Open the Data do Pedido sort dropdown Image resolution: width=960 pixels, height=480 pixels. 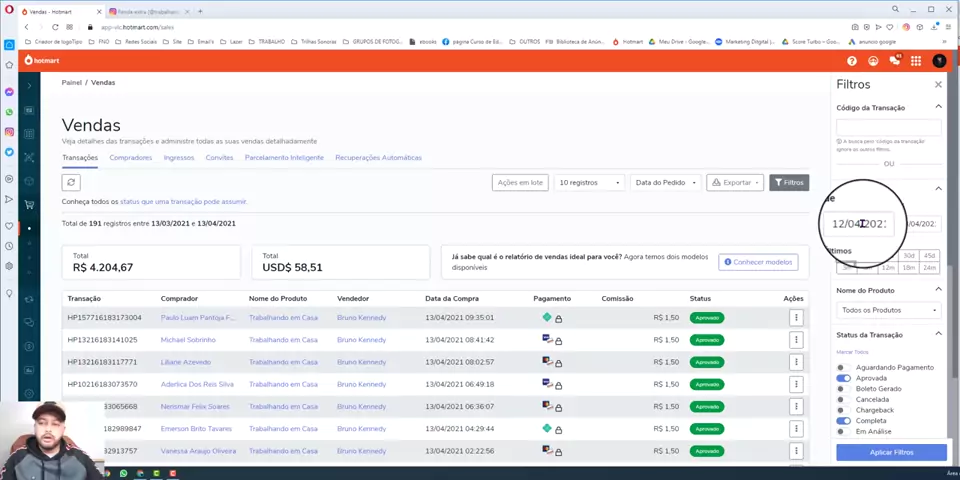[x=664, y=182]
